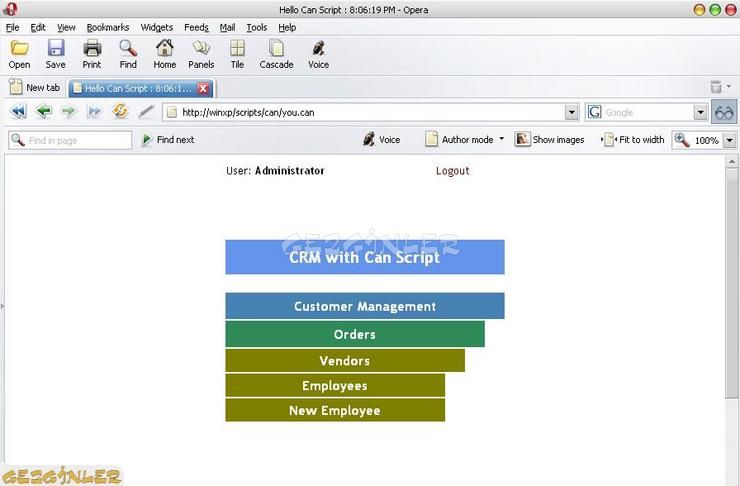The image size is (740, 486).
Task: Click the Find magnifier toolbar icon
Action: click(128, 48)
